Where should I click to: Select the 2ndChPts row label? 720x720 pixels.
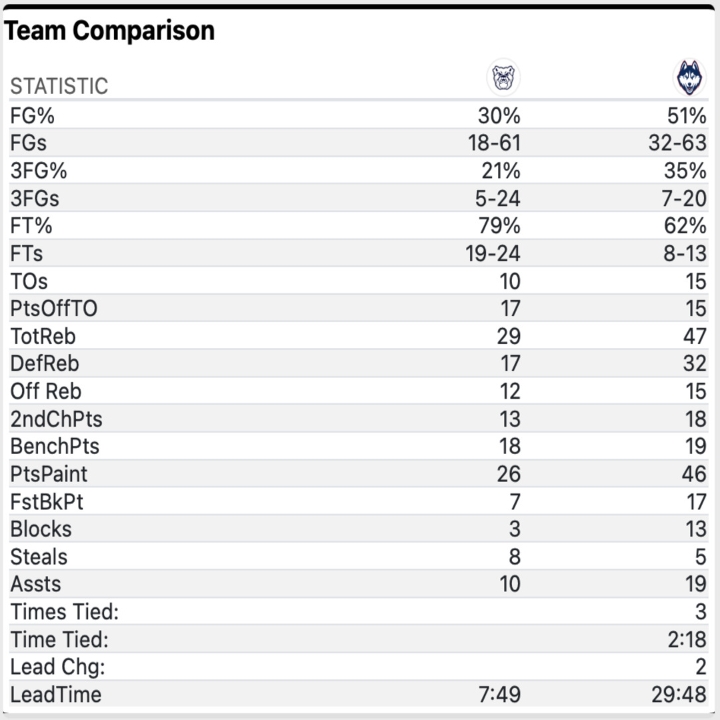coord(56,419)
